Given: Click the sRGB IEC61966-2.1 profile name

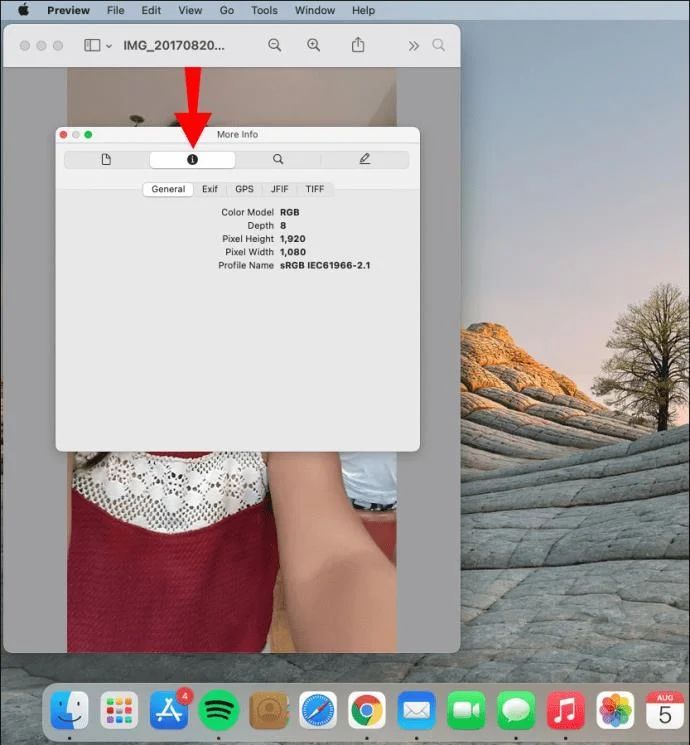Looking at the screenshot, I should point(325,266).
